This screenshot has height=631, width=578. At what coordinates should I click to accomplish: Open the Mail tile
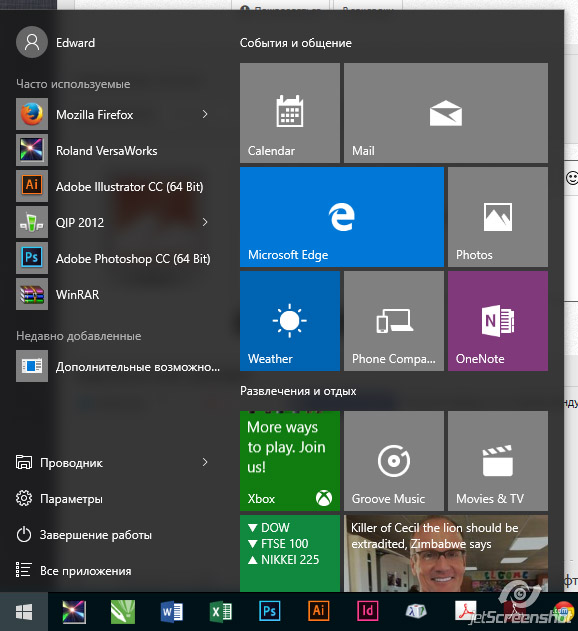click(446, 113)
